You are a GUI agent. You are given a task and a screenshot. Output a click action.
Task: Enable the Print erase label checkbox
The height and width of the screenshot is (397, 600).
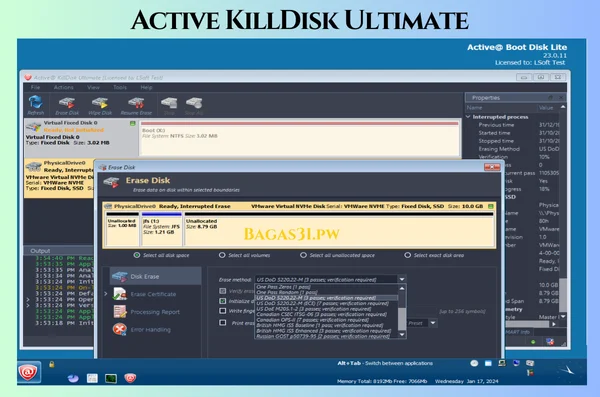[x=222, y=323]
